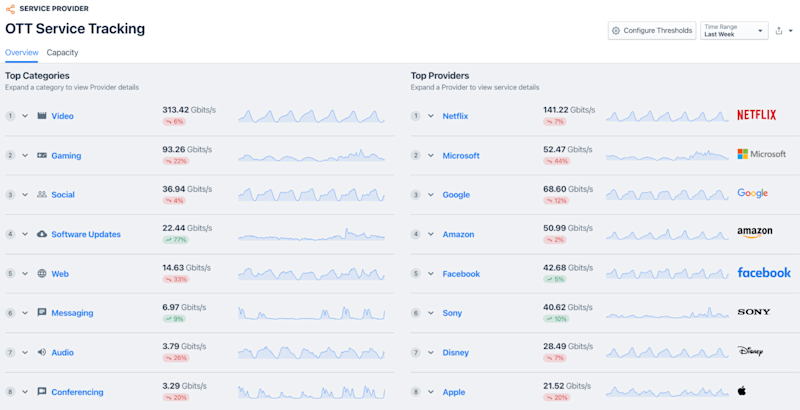Click the Microsoft logo

tap(762, 154)
